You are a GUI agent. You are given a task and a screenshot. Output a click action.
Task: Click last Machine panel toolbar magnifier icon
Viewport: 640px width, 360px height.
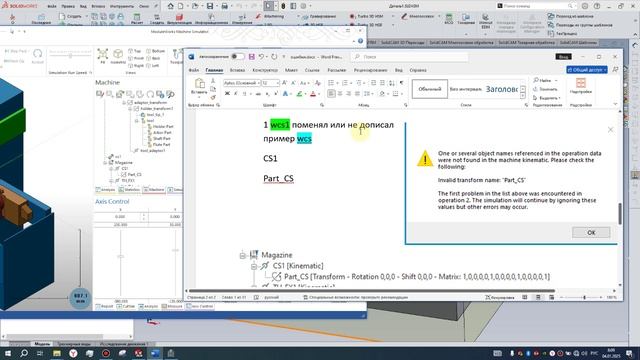point(170,94)
